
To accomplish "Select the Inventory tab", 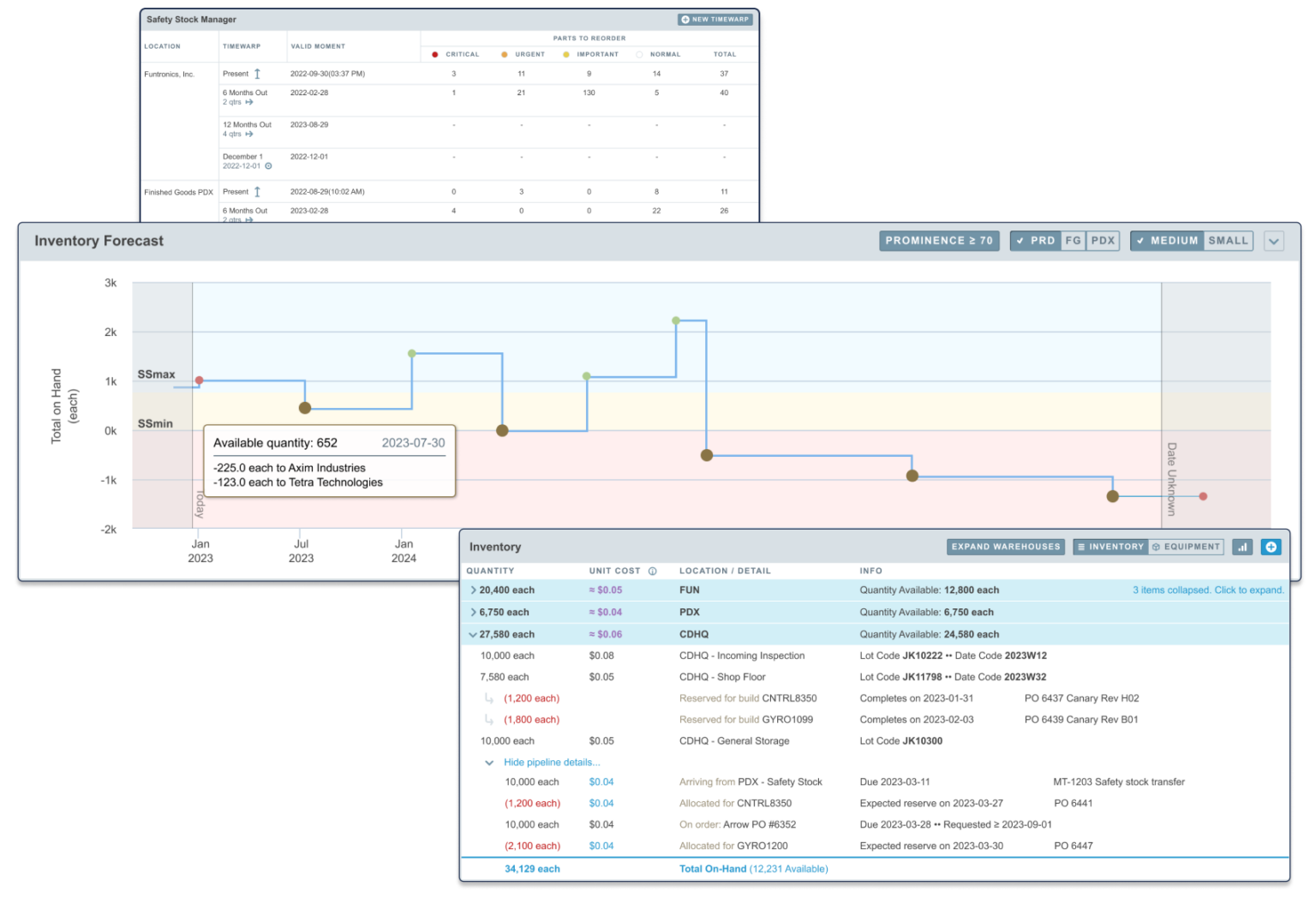I will (1114, 547).
